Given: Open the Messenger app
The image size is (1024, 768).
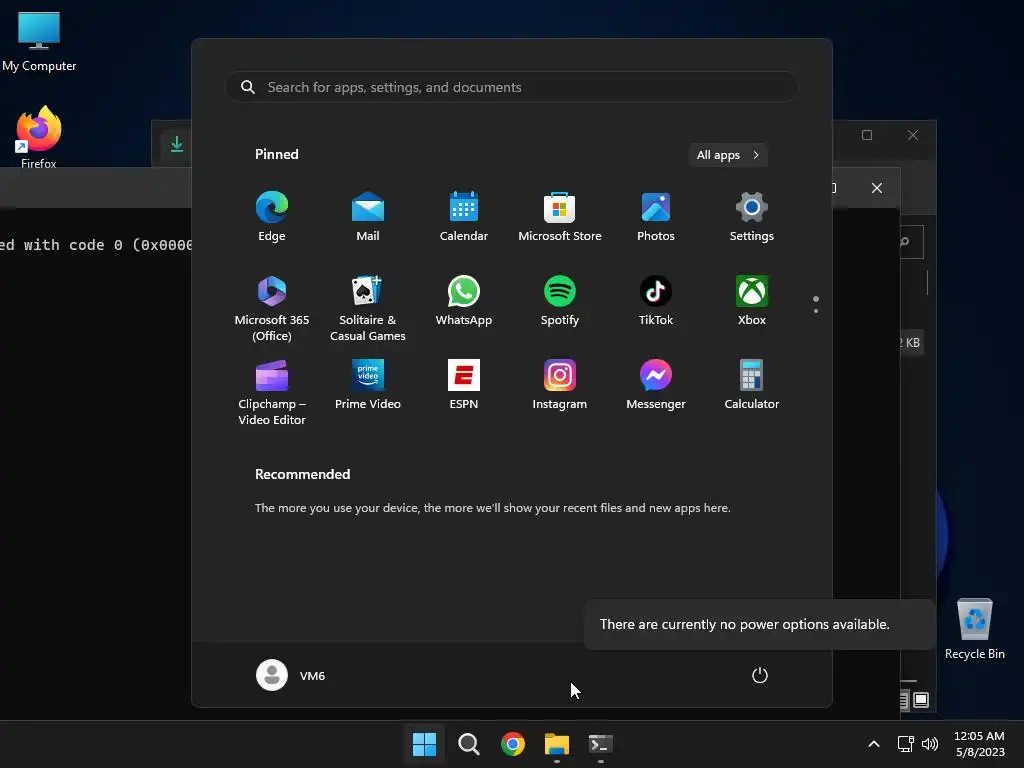Looking at the screenshot, I should [x=656, y=385].
